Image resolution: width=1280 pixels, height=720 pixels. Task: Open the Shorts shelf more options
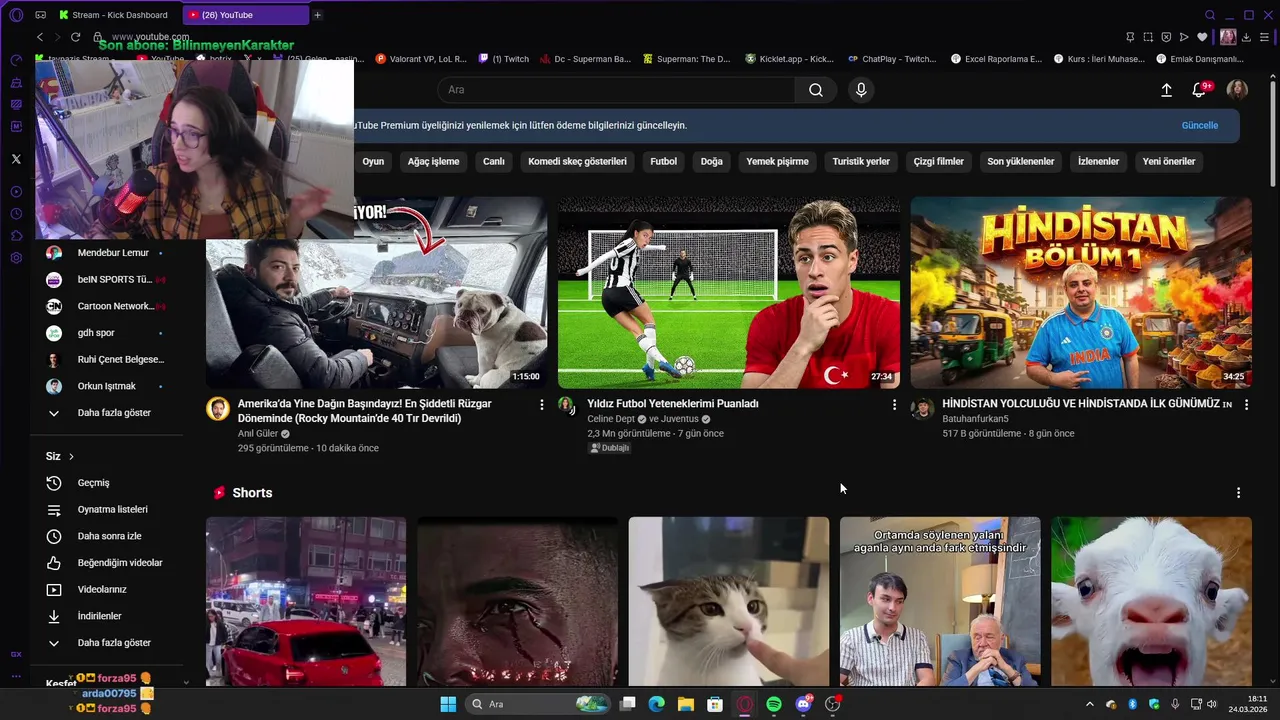point(1238,493)
